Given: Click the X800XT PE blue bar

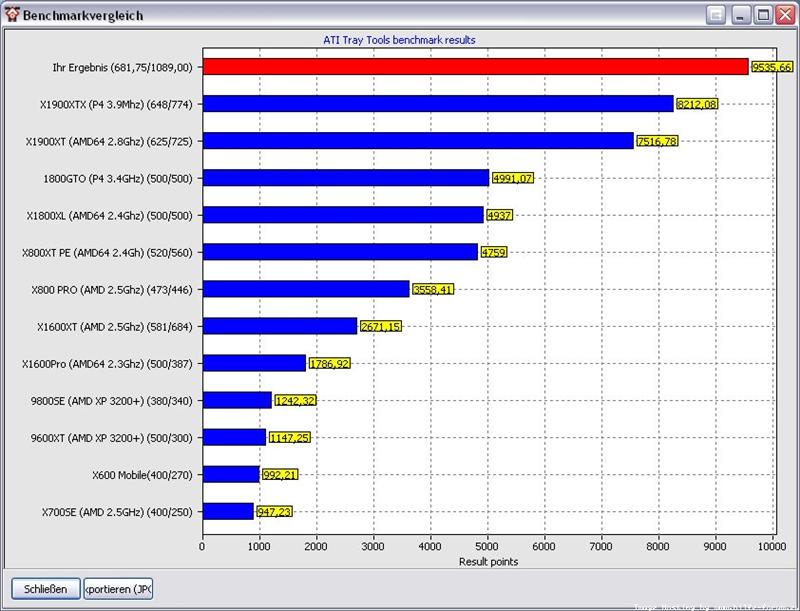Looking at the screenshot, I should tap(340, 252).
